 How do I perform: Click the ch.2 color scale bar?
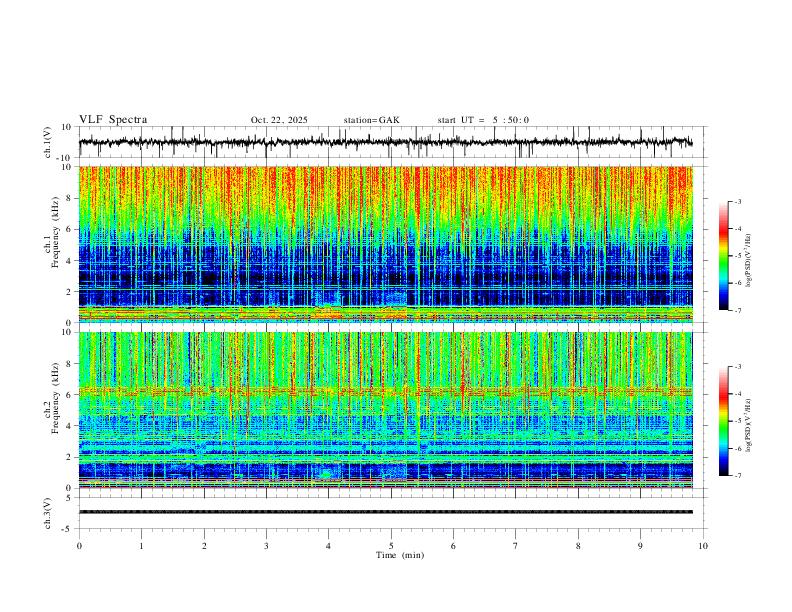pos(723,421)
